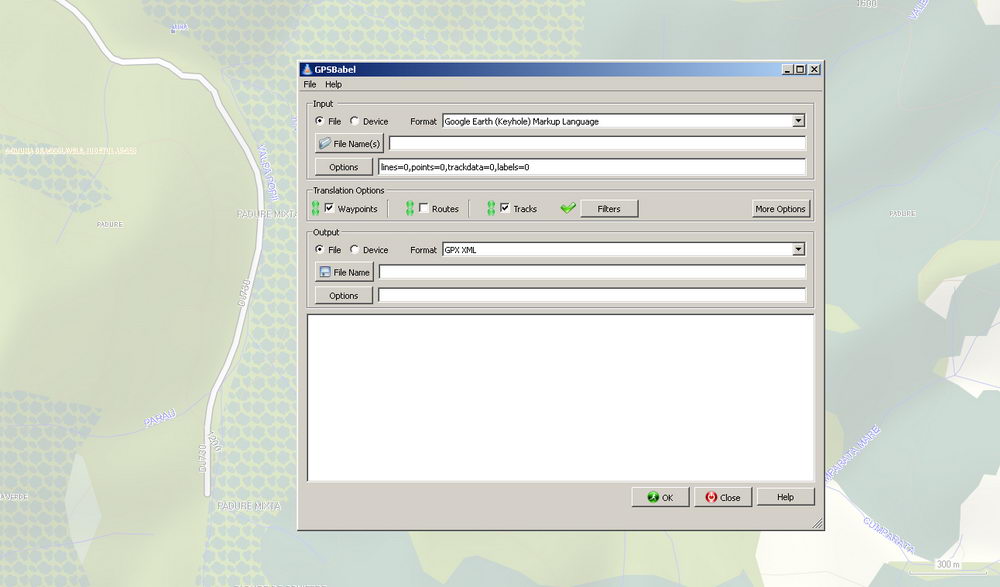Open the File menu
Image resolution: width=1000 pixels, height=587 pixels.
tap(310, 84)
